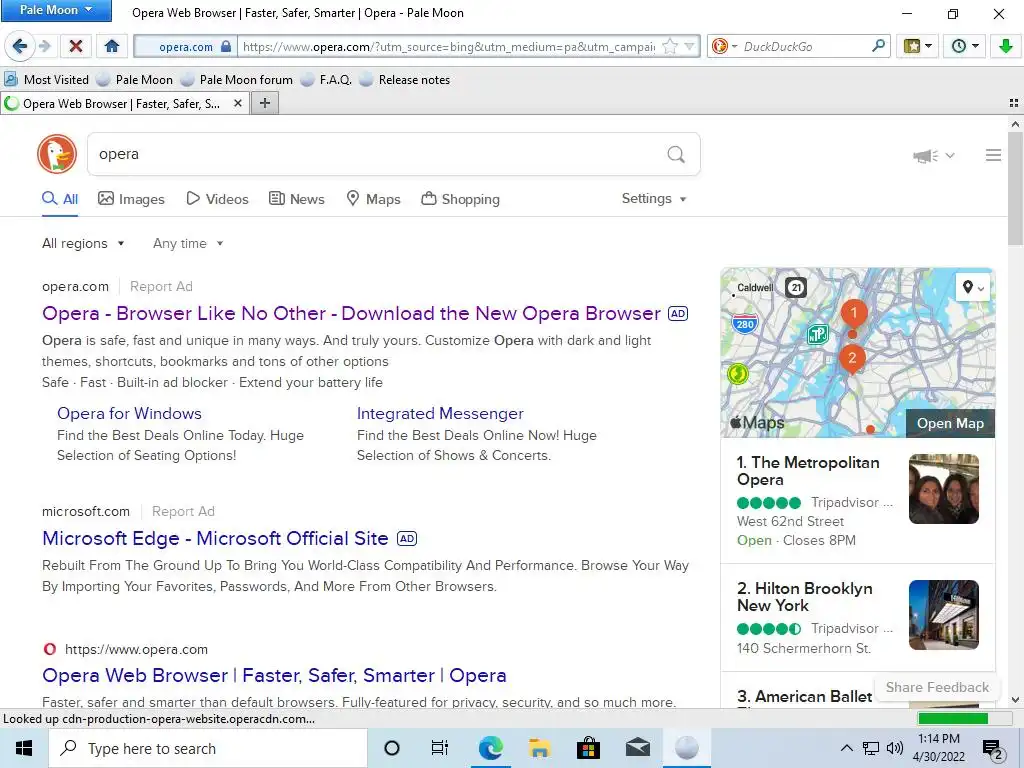This screenshot has width=1024, height=768.
Task: Open the Home page icon
Action: [x=112, y=46]
